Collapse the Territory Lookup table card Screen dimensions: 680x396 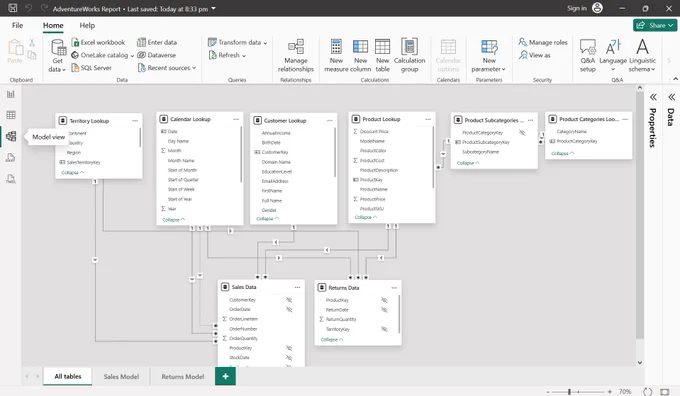pyautogui.click(x=72, y=172)
